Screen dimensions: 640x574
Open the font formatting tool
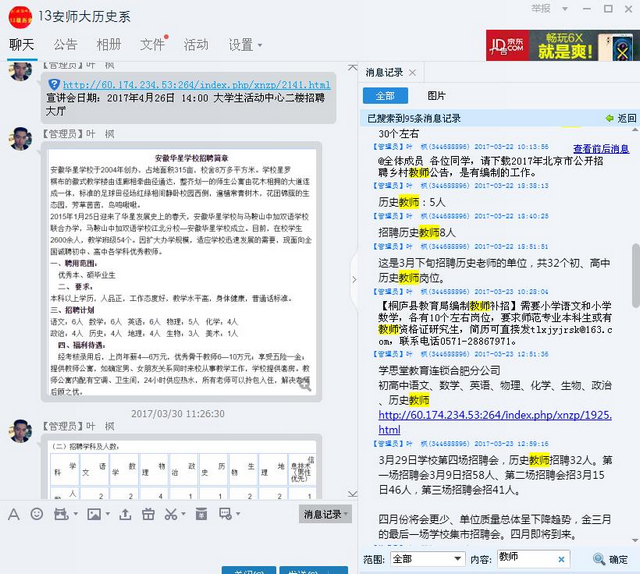[x=14, y=514]
